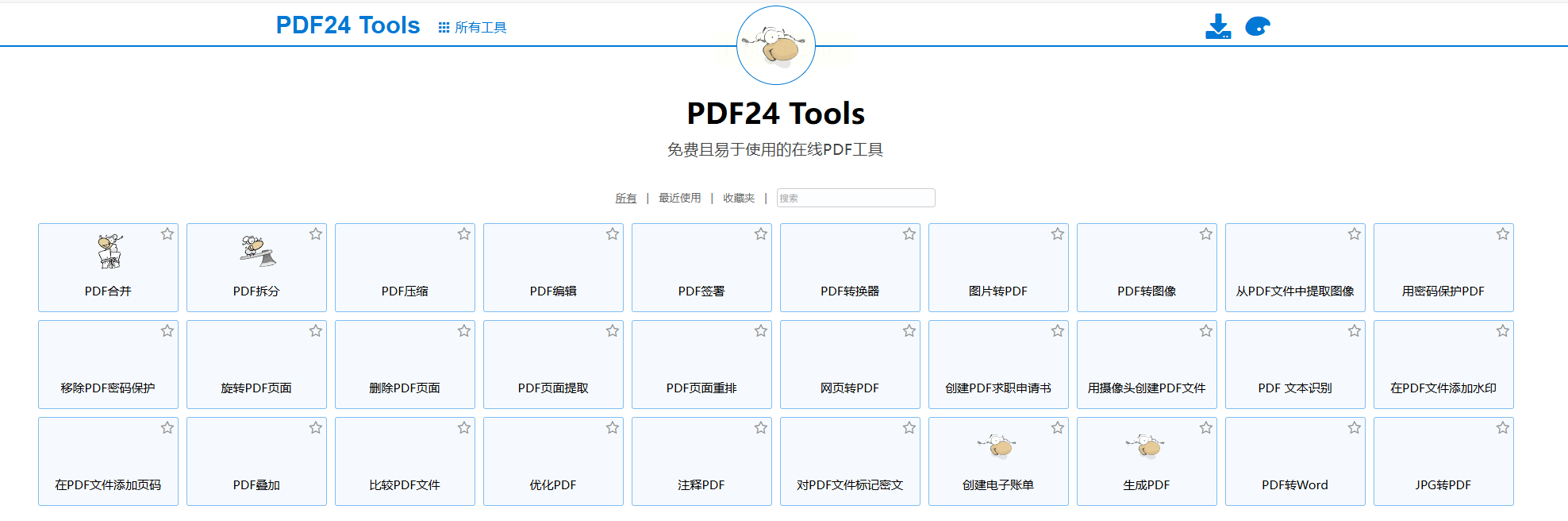
Task: Select the 所有 filter tab
Action: click(x=626, y=198)
